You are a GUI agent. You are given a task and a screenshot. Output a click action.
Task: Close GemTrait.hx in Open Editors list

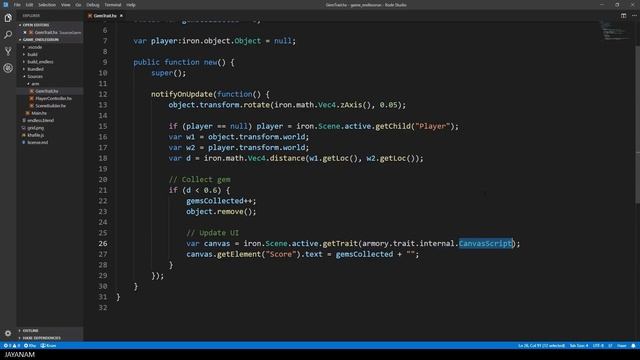point(25,32)
